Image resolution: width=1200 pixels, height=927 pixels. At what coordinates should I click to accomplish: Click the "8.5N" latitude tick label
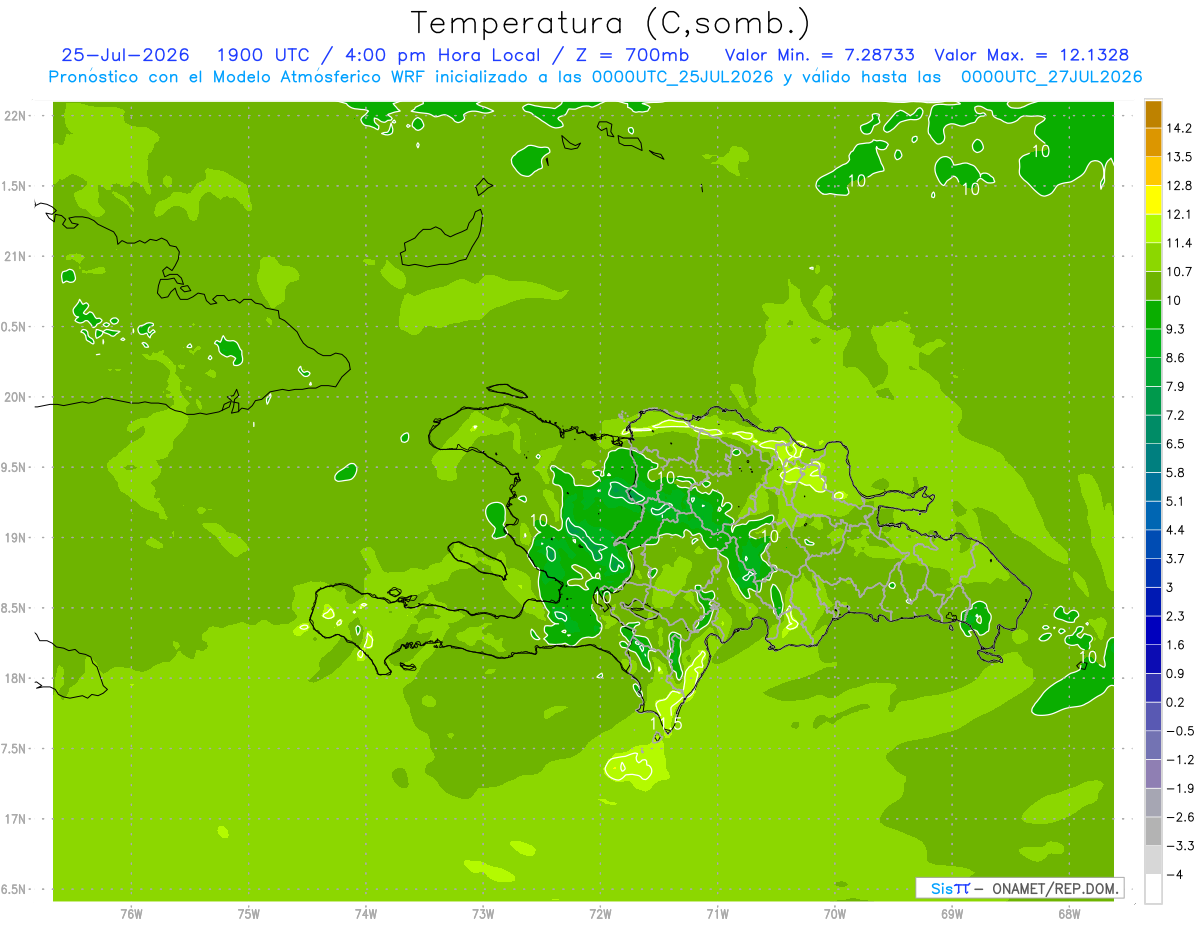15,609
